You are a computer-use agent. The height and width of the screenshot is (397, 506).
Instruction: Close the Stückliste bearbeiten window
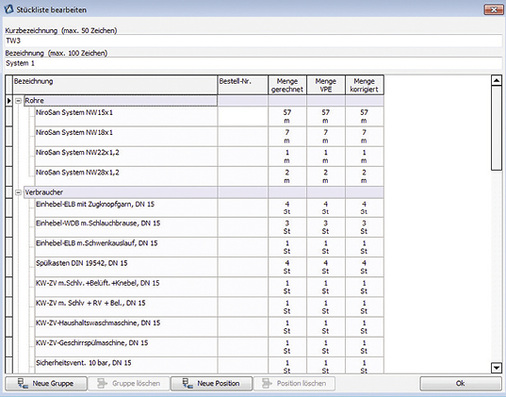pos(494,10)
